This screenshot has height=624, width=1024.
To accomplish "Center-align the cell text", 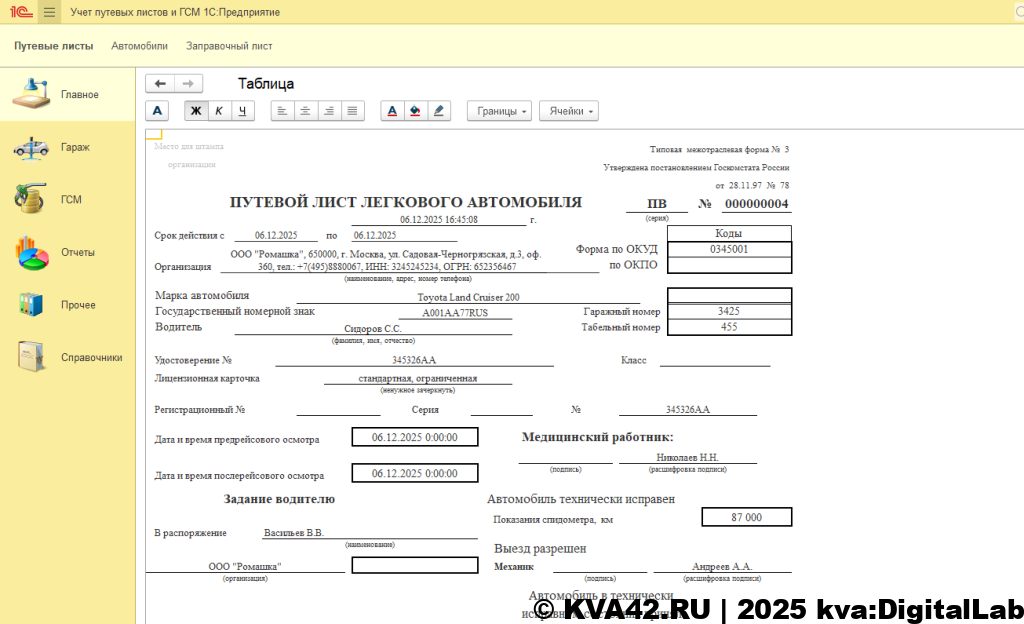I will pos(306,111).
